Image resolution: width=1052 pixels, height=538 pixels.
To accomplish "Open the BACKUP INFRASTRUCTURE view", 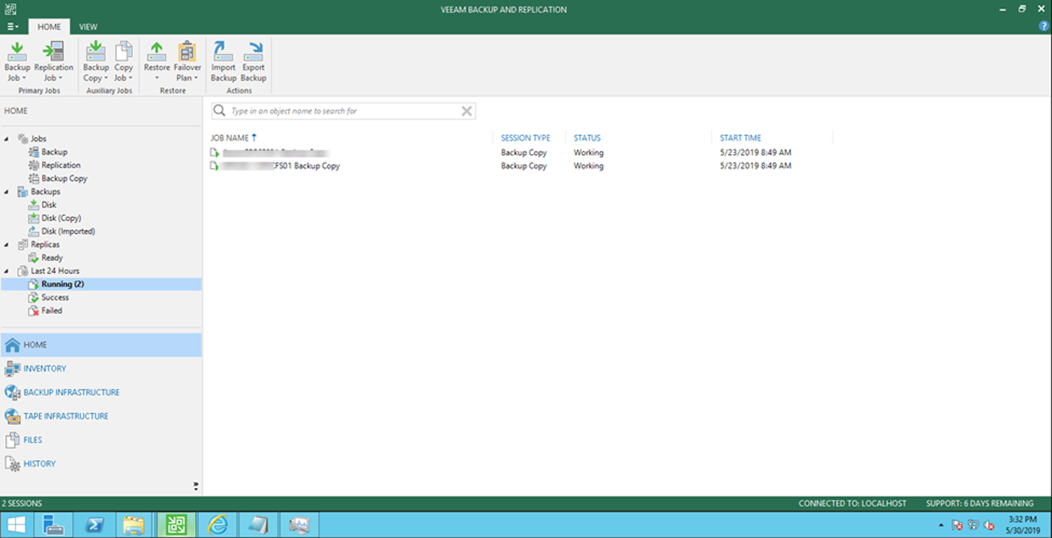I will tap(101, 392).
